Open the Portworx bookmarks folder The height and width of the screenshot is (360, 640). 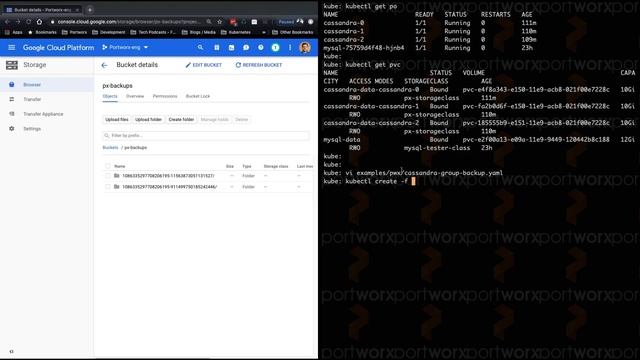pos(75,32)
